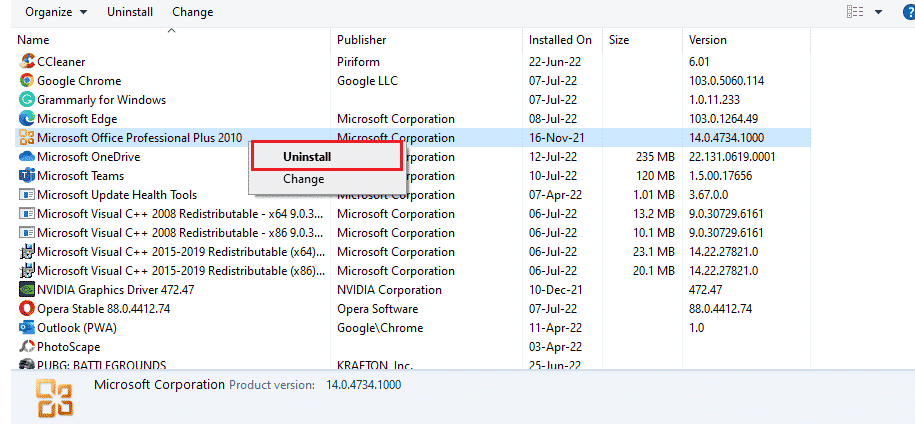Select the Opera Stable icon
Image resolution: width=915 pixels, height=424 pixels.
coord(27,309)
